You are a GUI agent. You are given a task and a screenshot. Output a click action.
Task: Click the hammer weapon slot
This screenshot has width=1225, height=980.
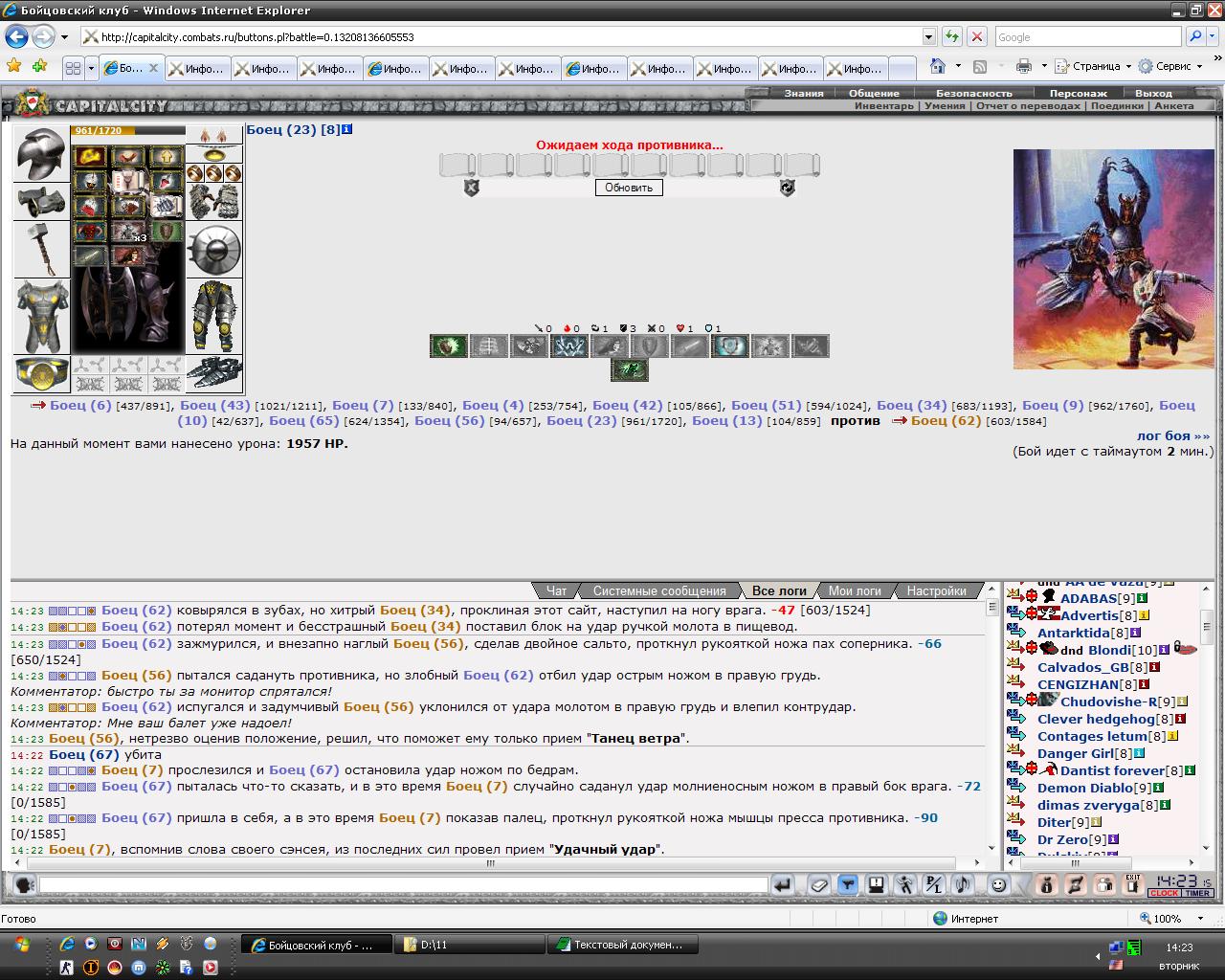pos(41,249)
